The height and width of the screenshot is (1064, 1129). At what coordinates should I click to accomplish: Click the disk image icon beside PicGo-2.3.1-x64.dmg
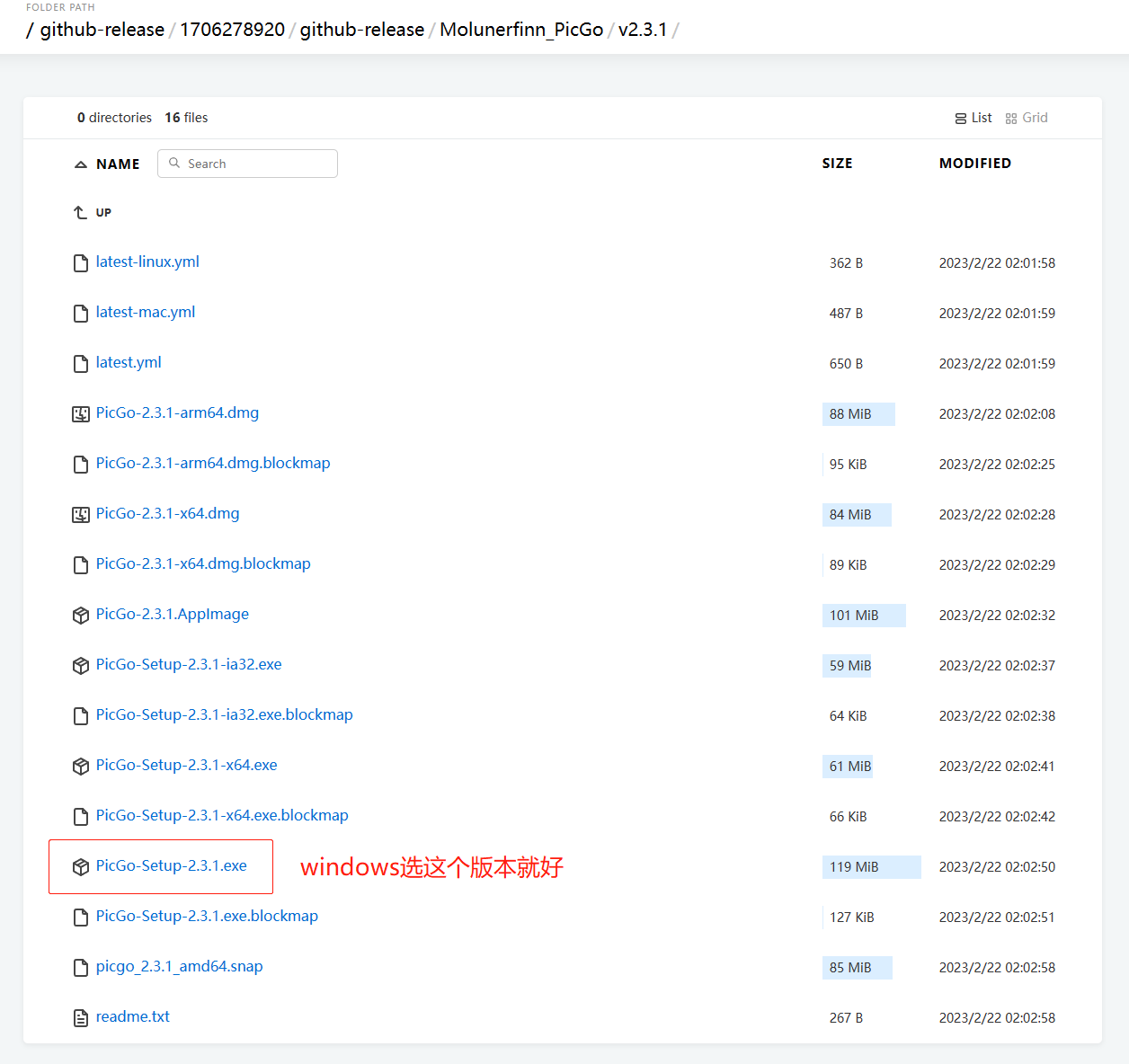[x=81, y=515]
